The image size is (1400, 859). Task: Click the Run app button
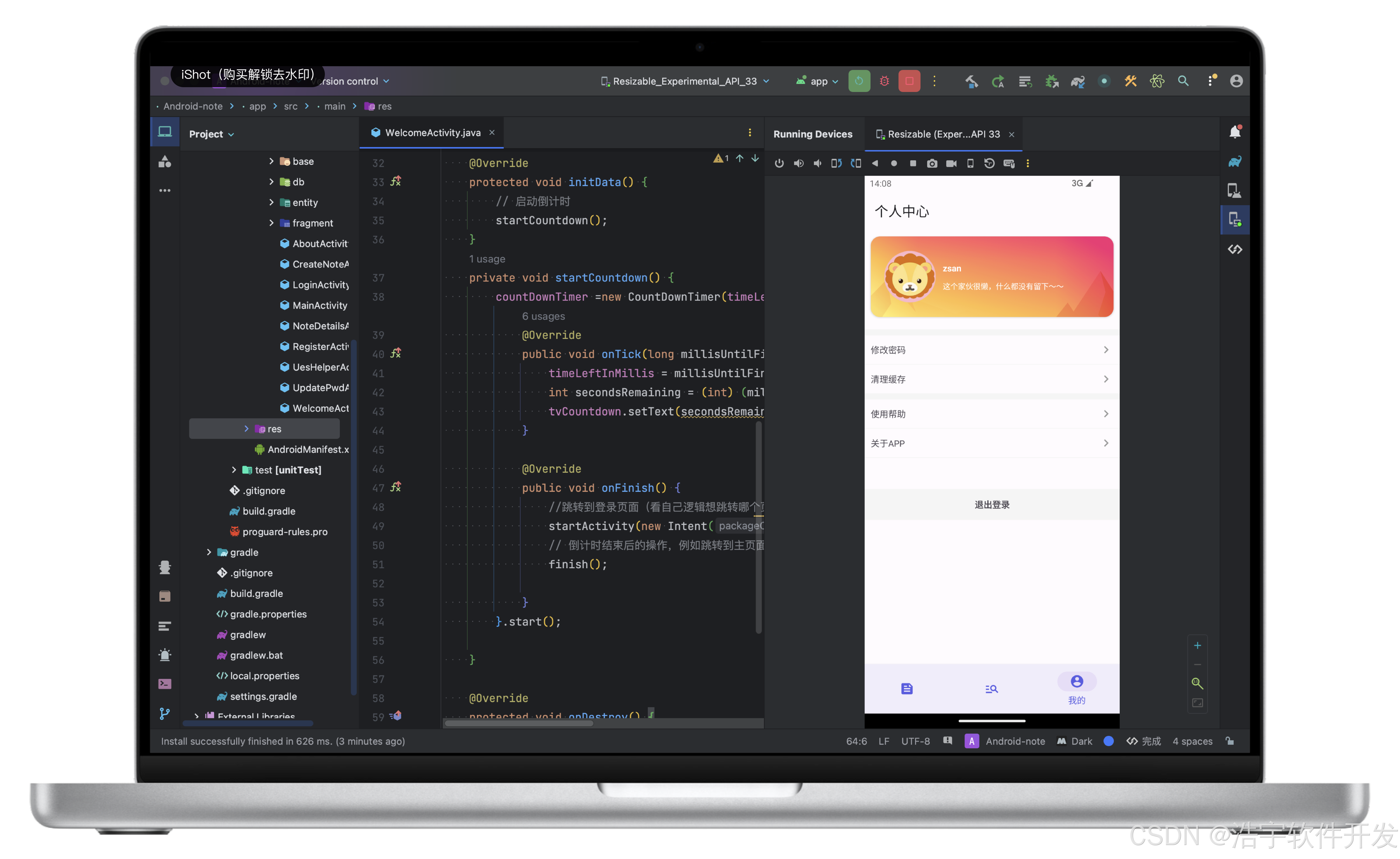tap(859, 81)
